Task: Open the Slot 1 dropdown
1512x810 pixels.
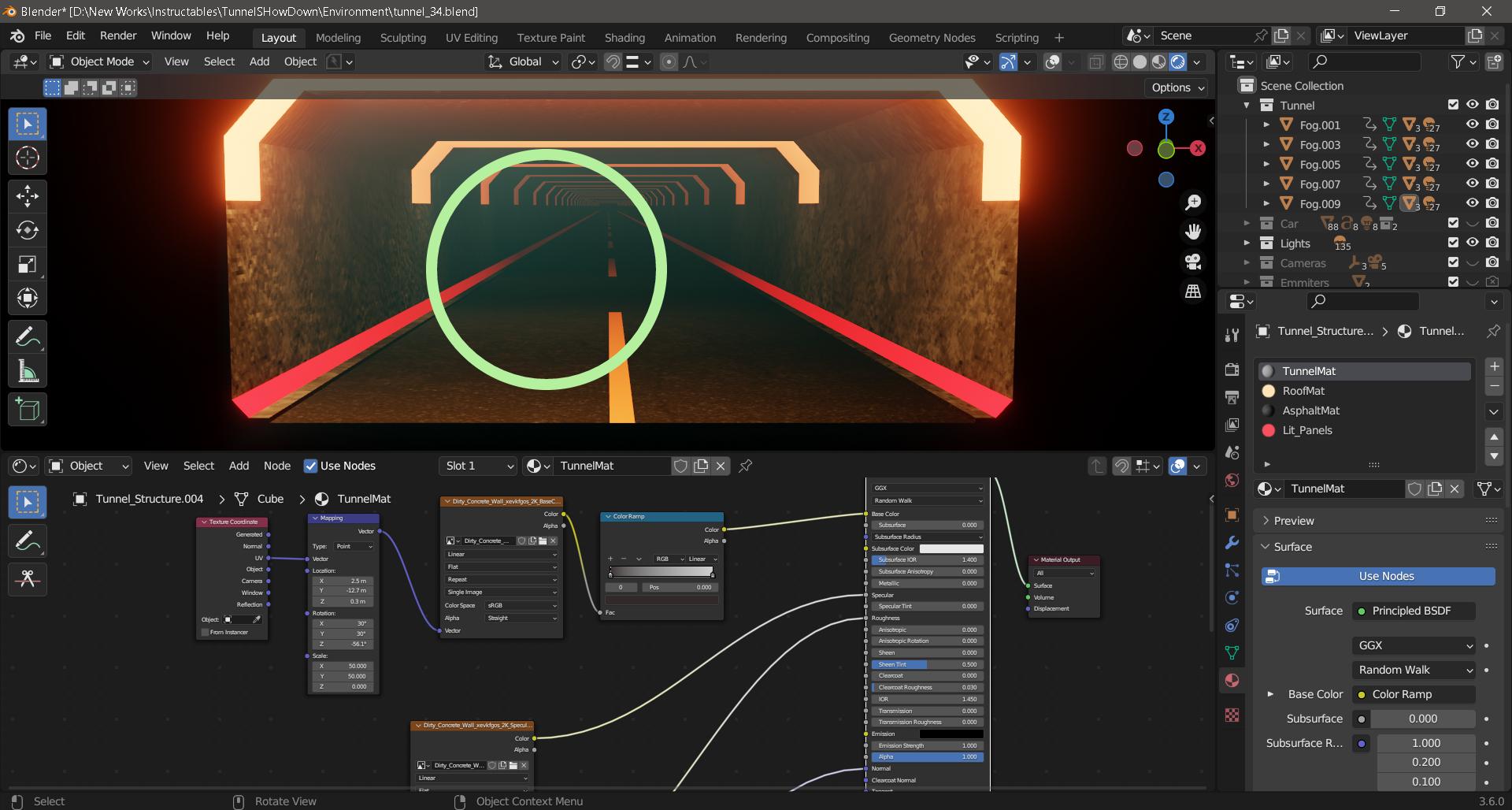Action: [478, 466]
